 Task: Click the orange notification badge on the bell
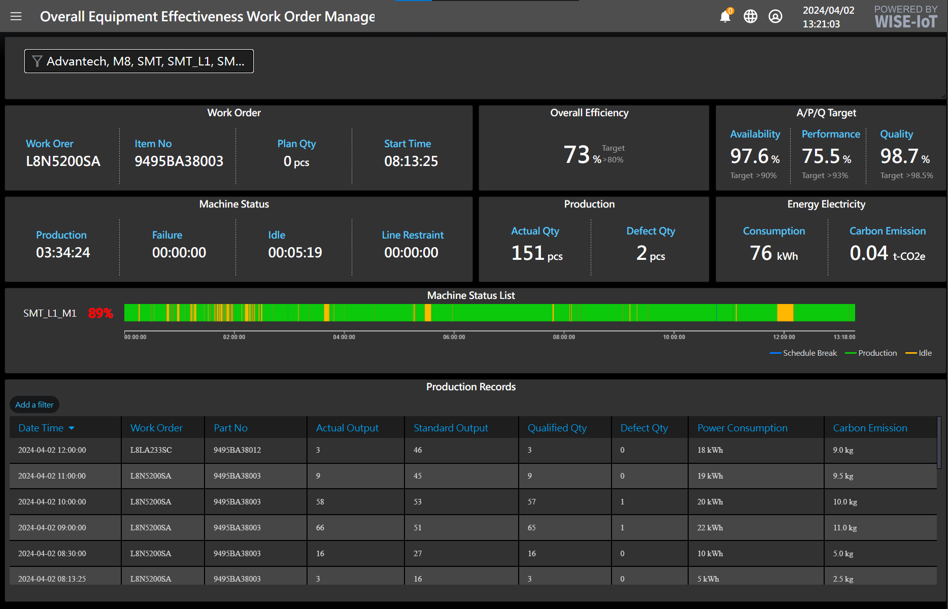731,9
